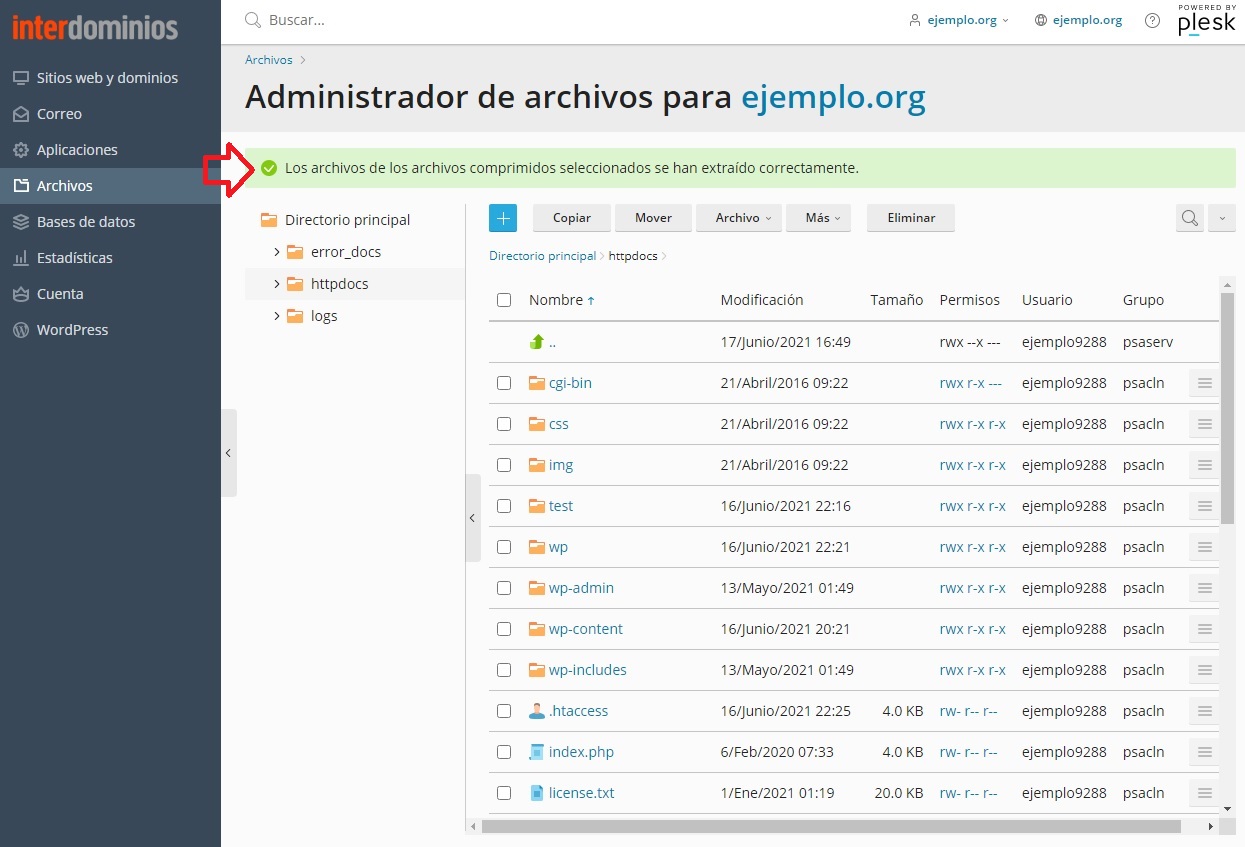Click the vertical scrollbar of the file list
Viewport: 1245px width, 847px height.
(1228, 408)
